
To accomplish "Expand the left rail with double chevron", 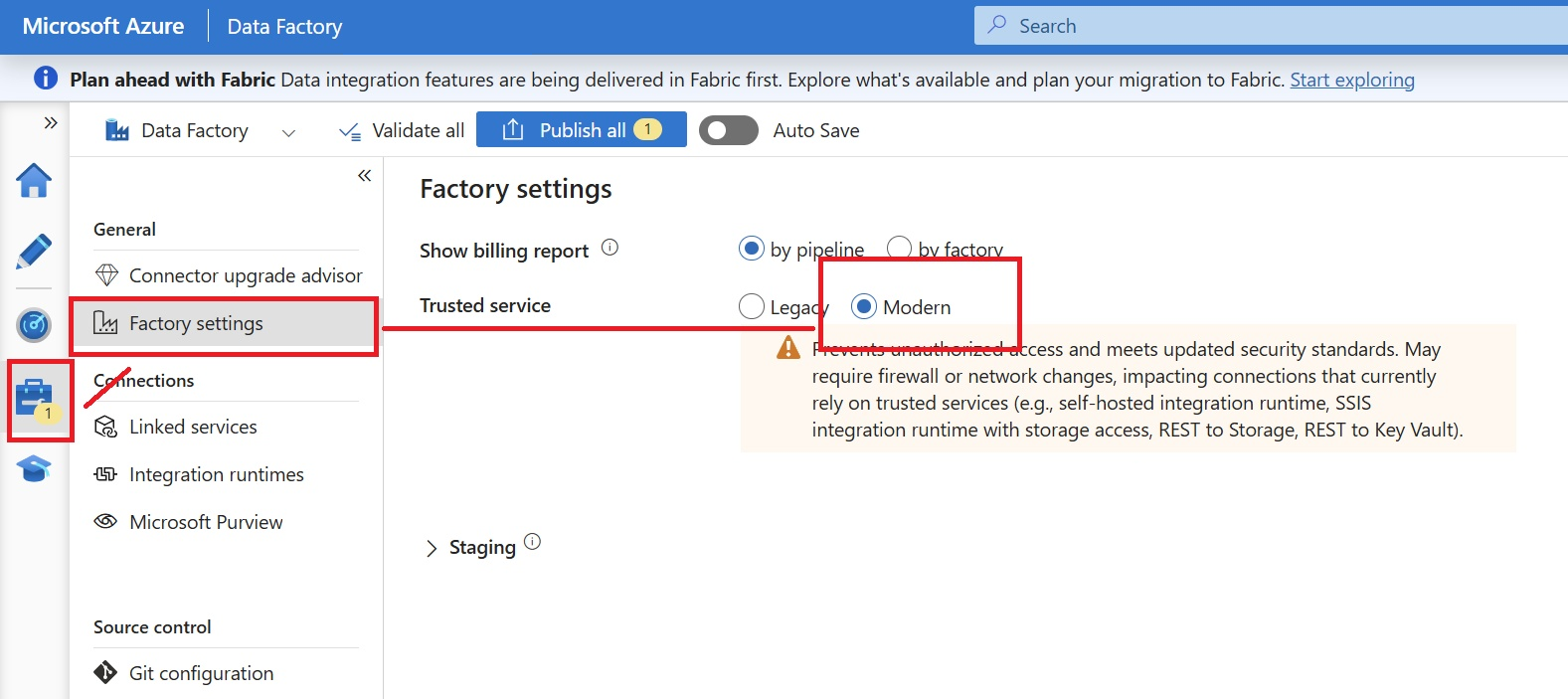I will pos(51,123).
